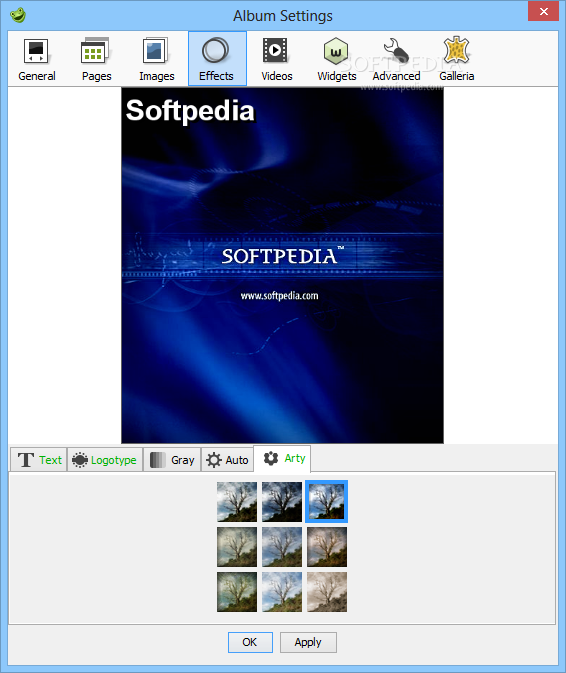The height and width of the screenshot is (673, 566).
Task: Pick the highlighted blue-sky tree filter thumbnail
Action: (x=327, y=502)
